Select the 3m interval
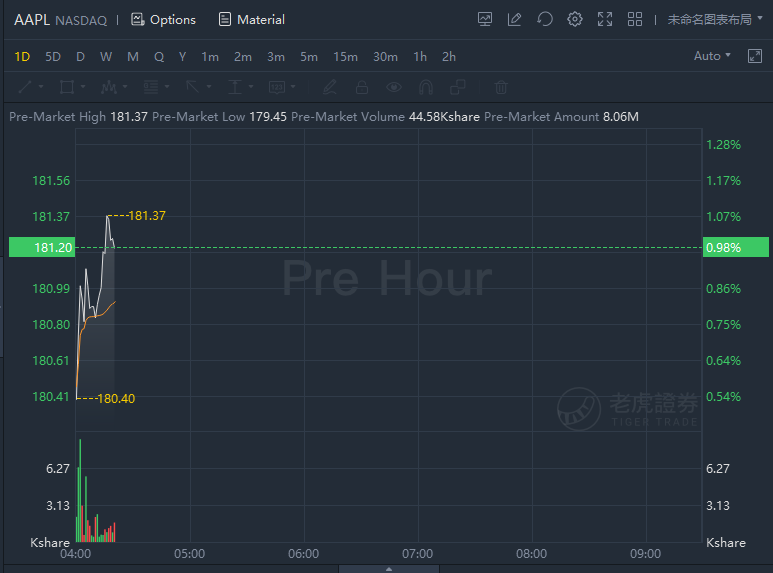This screenshot has width=773, height=573. [x=276, y=57]
